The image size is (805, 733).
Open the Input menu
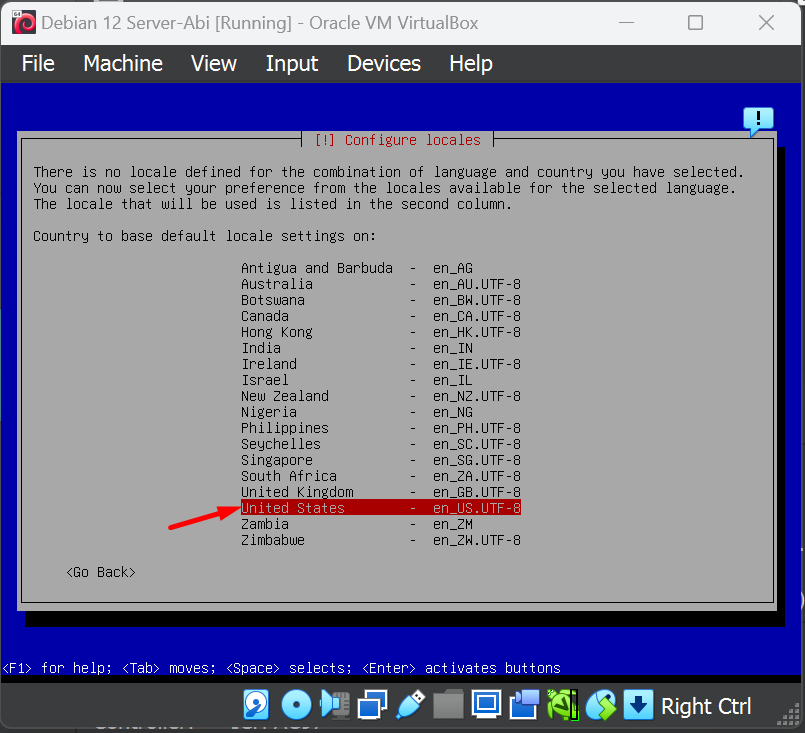[x=292, y=64]
